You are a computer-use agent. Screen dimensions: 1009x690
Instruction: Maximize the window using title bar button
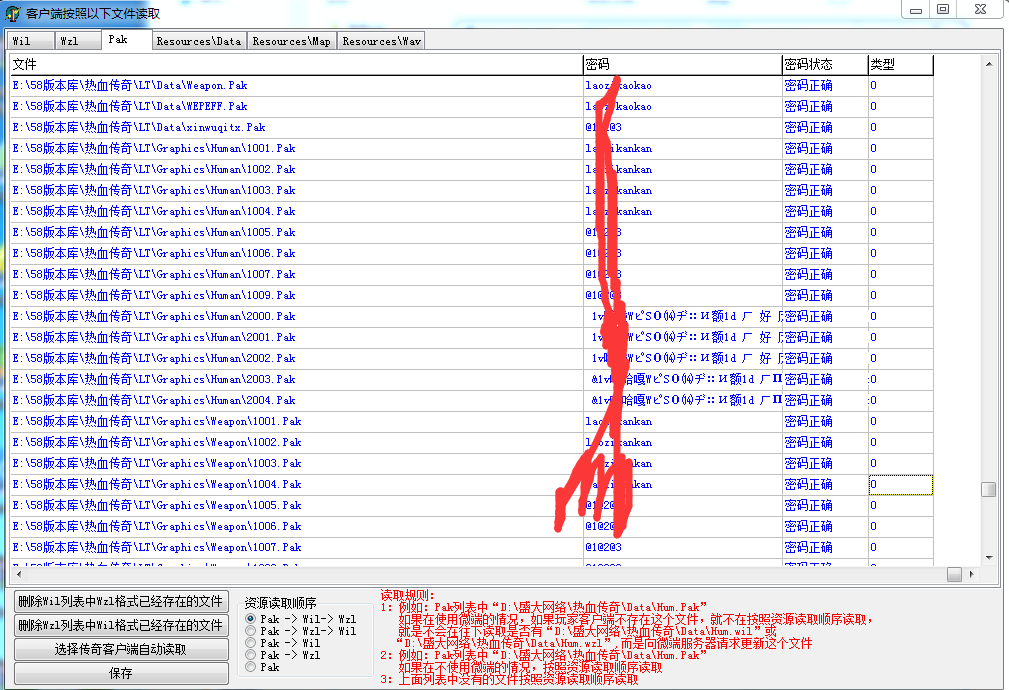pos(942,9)
